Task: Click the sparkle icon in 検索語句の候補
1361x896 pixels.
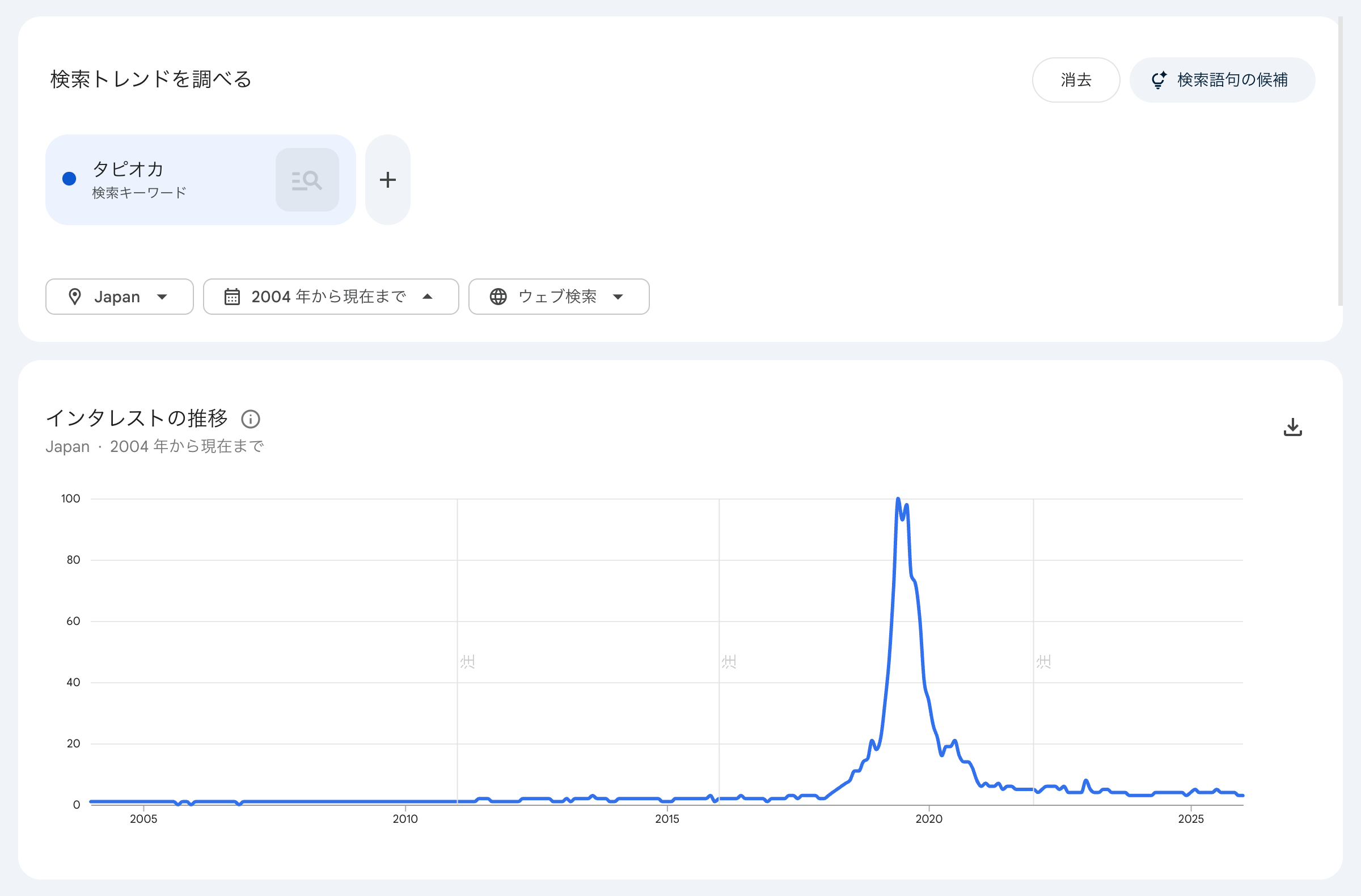Action: point(1159,80)
